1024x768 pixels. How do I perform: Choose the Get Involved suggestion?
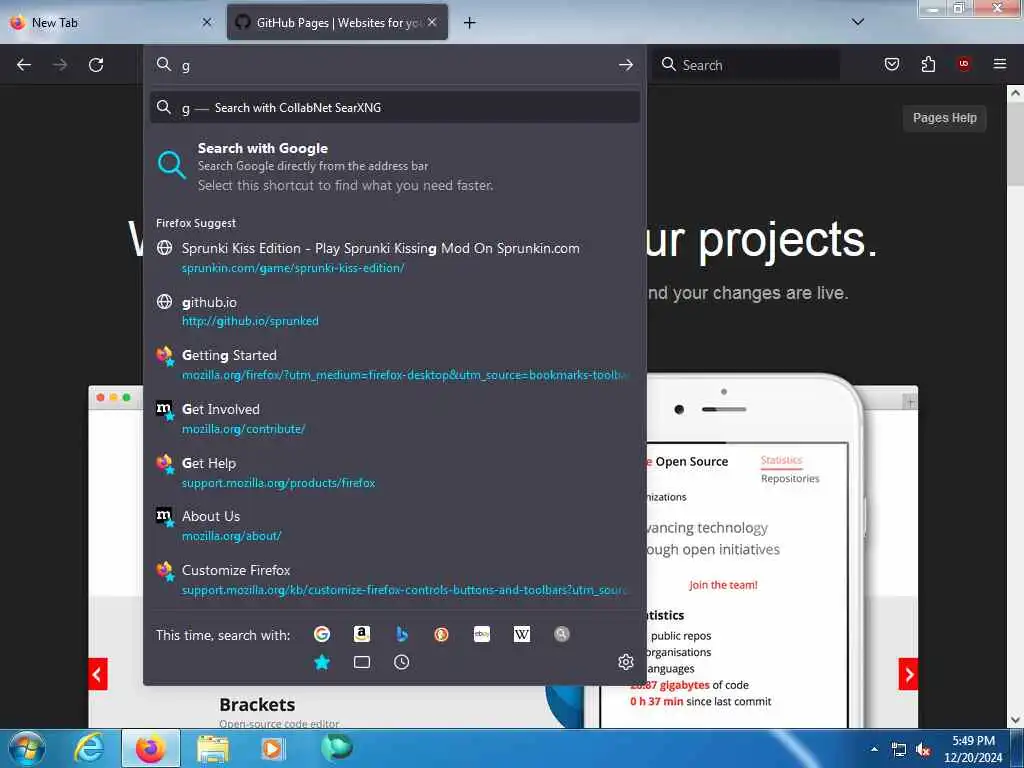coord(394,418)
